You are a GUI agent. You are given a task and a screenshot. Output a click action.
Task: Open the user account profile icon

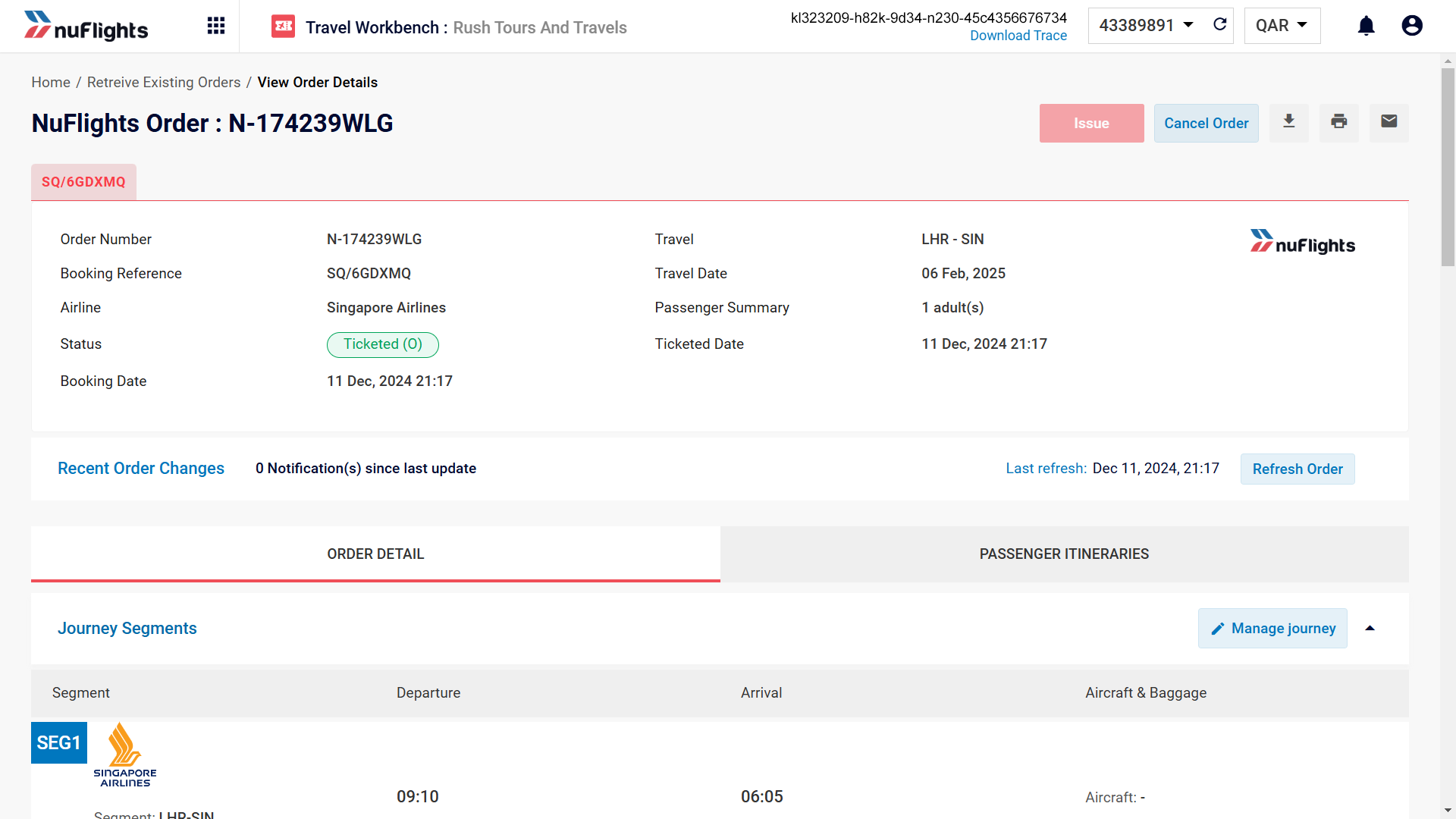pos(1412,26)
